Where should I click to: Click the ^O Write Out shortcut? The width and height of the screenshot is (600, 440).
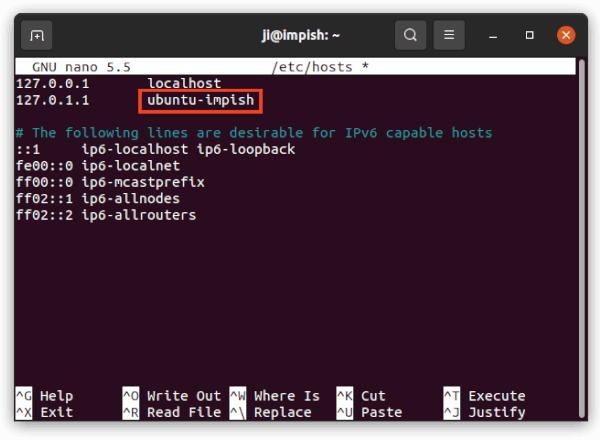coord(172,396)
